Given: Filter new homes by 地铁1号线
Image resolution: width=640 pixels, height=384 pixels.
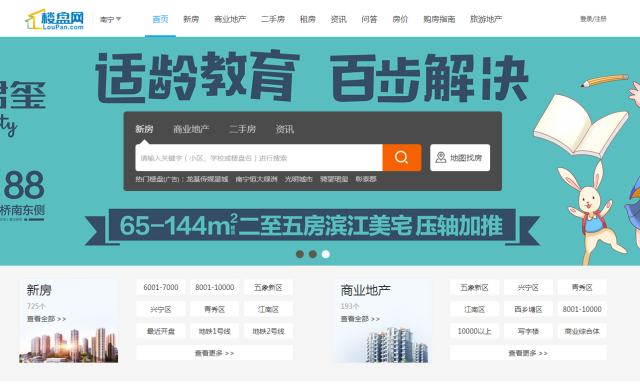Looking at the screenshot, I should pyautogui.click(x=214, y=331).
